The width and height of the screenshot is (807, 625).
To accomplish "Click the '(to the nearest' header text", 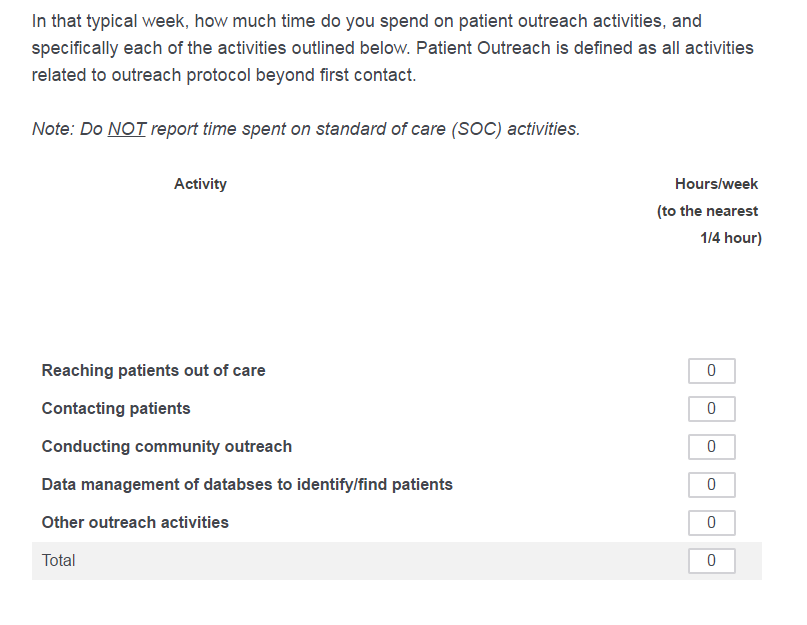I will (x=707, y=211).
